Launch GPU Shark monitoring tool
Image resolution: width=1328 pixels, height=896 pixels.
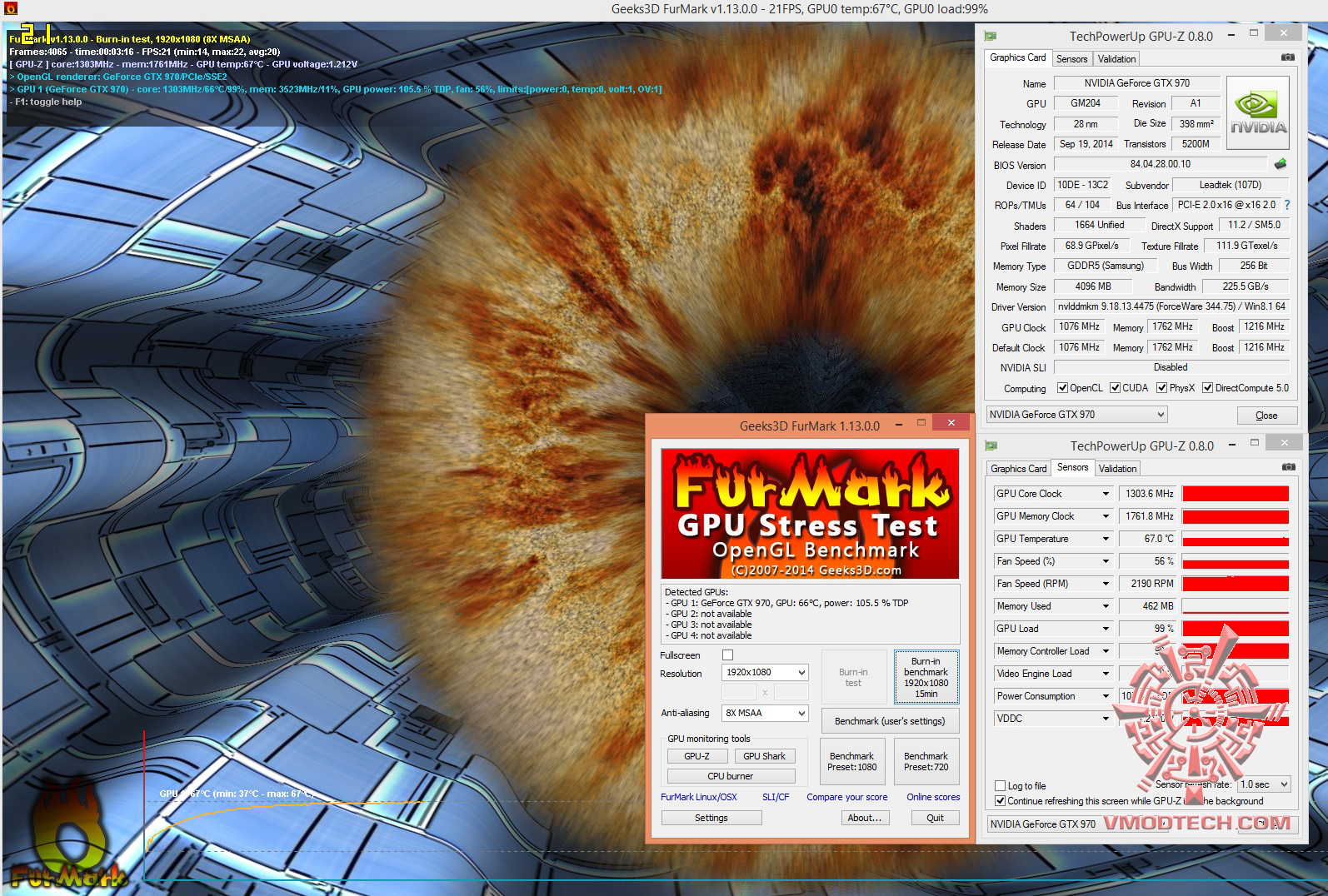pyautogui.click(x=765, y=756)
